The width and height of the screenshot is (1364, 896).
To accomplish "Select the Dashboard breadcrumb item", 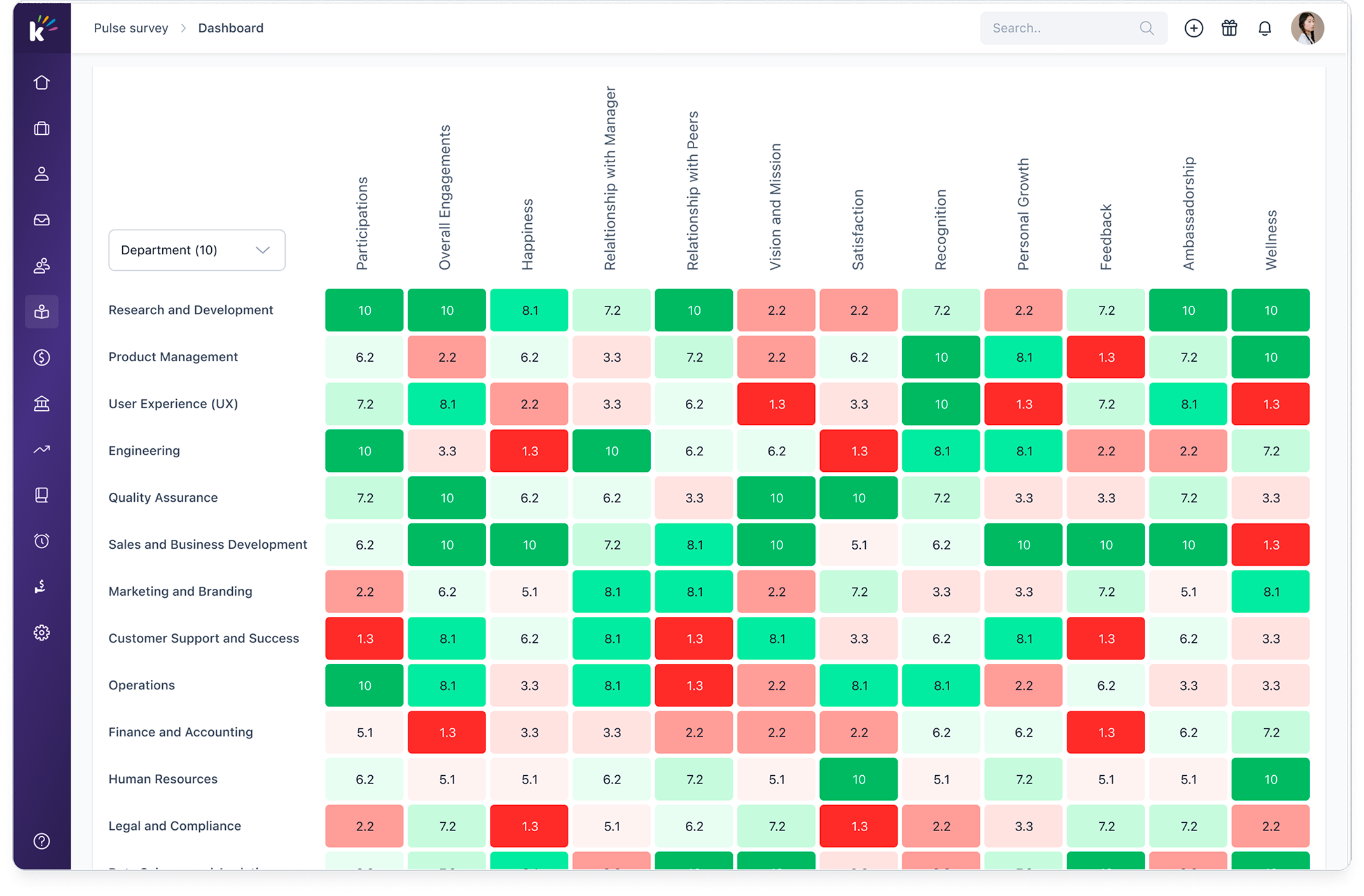I will (x=231, y=28).
